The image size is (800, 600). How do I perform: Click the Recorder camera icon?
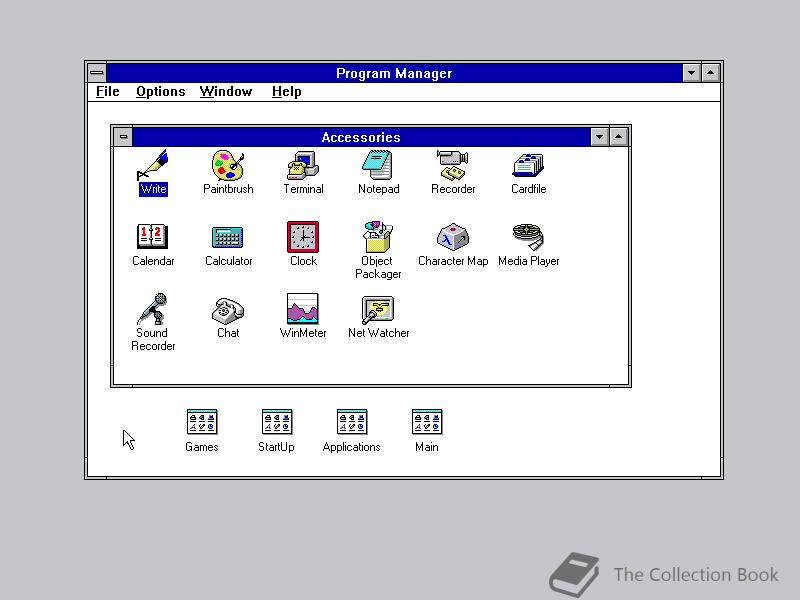(x=453, y=165)
